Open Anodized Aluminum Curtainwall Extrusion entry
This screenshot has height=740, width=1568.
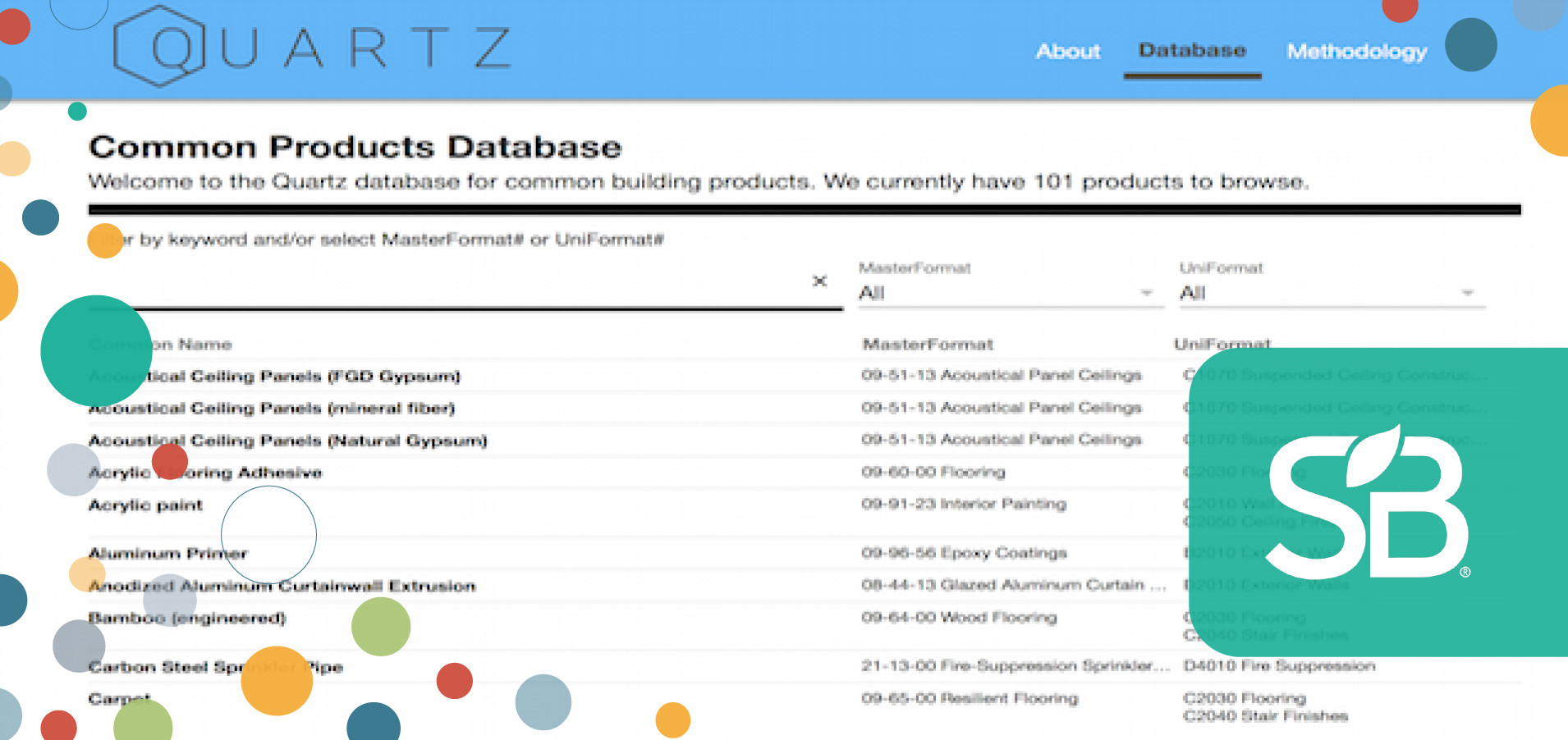(x=282, y=586)
